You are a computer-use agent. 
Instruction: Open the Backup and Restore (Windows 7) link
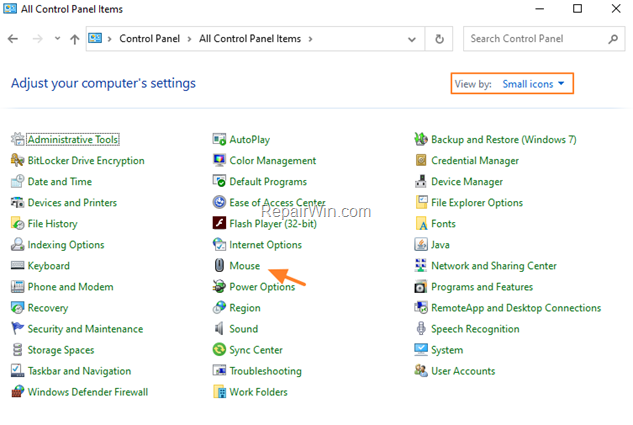pyautogui.click(x=504, y=140)
